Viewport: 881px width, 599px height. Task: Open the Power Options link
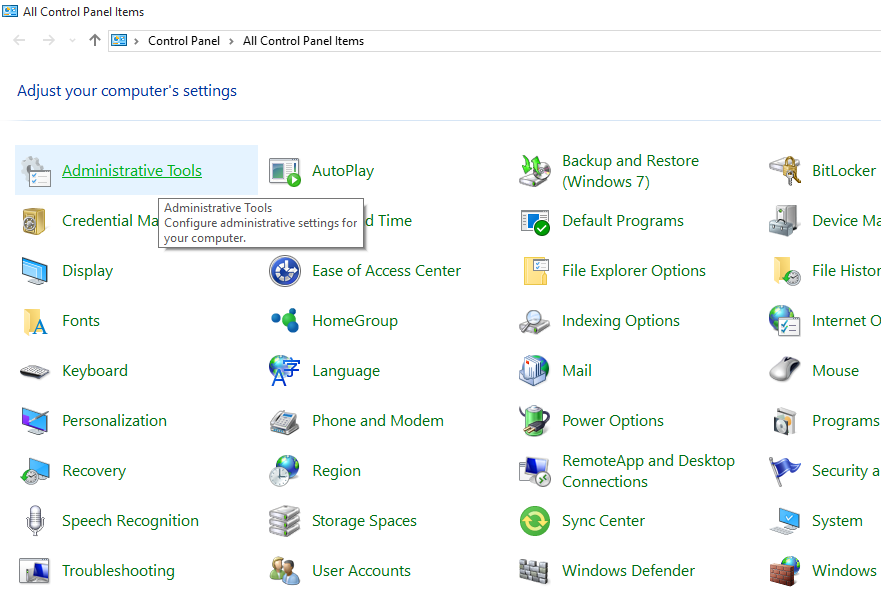pos(612,421)
